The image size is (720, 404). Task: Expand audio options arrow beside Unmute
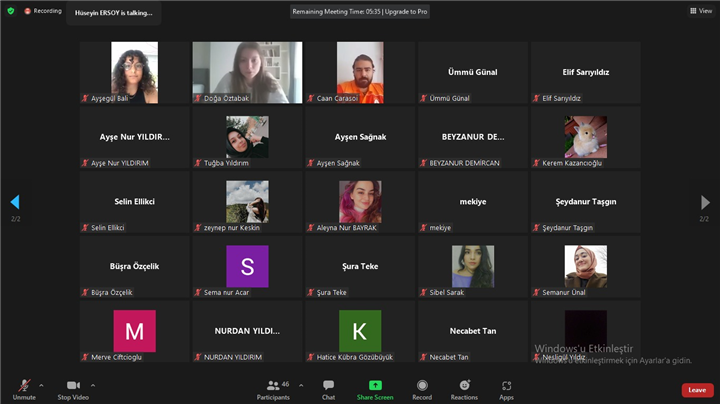click(41, 386)
